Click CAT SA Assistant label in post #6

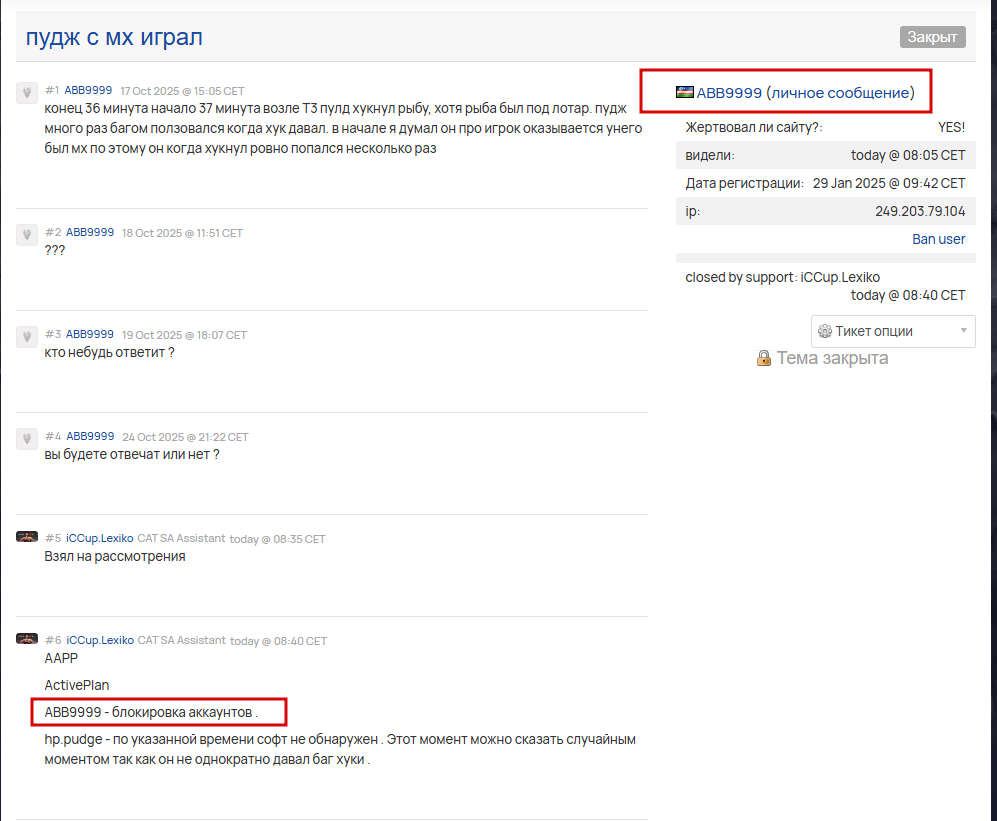click(182, 640)
